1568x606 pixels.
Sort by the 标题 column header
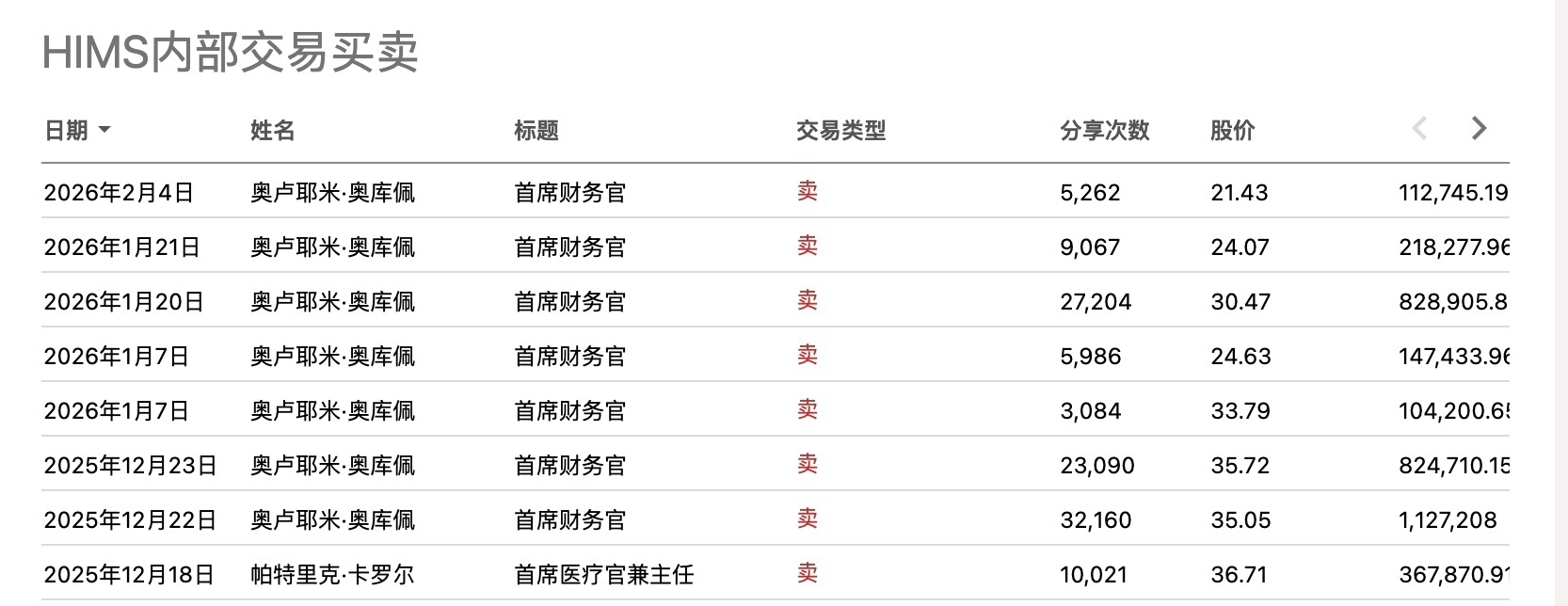tap(536, 131)
